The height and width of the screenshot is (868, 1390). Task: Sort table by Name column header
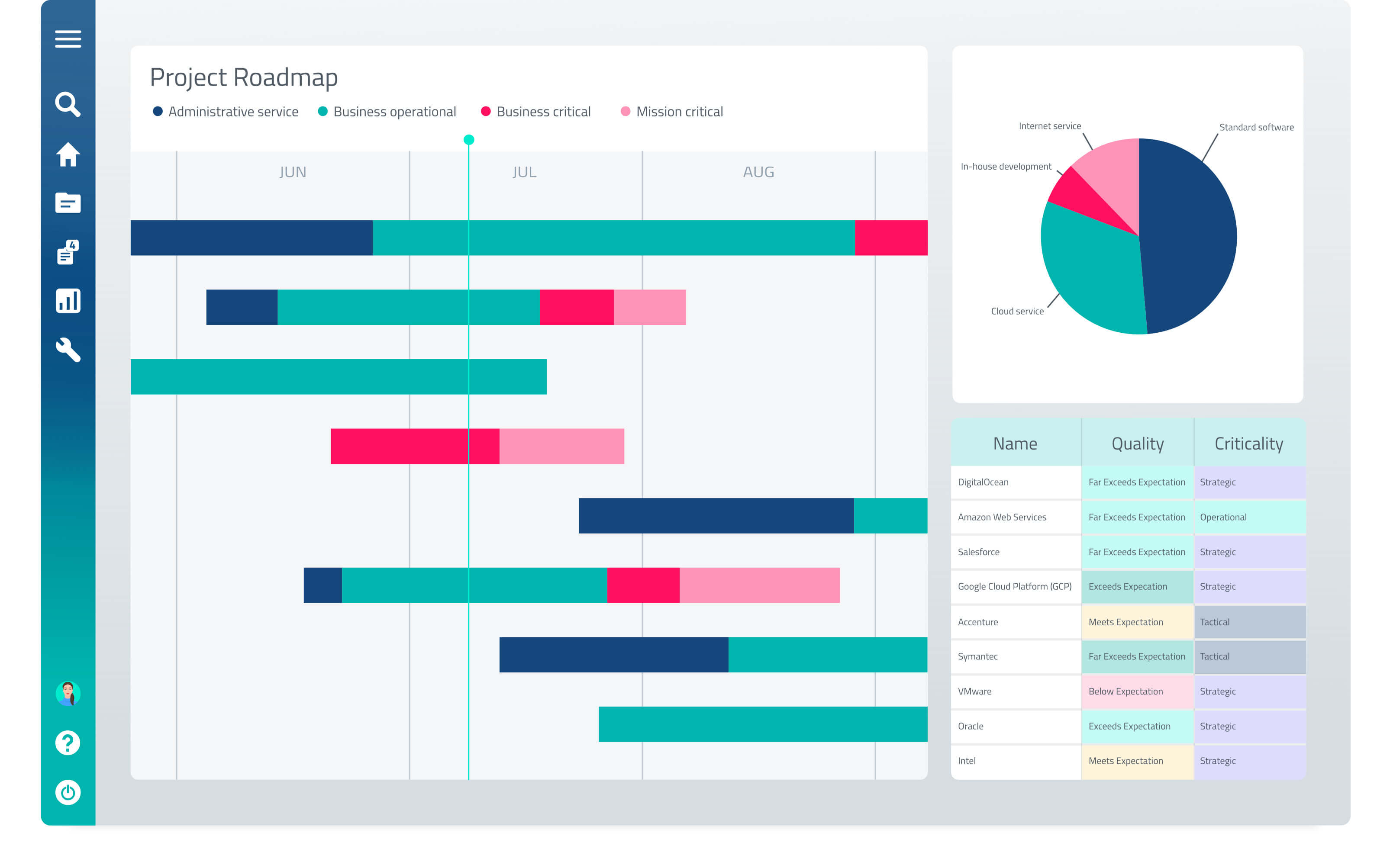[x=1015, y=443]
